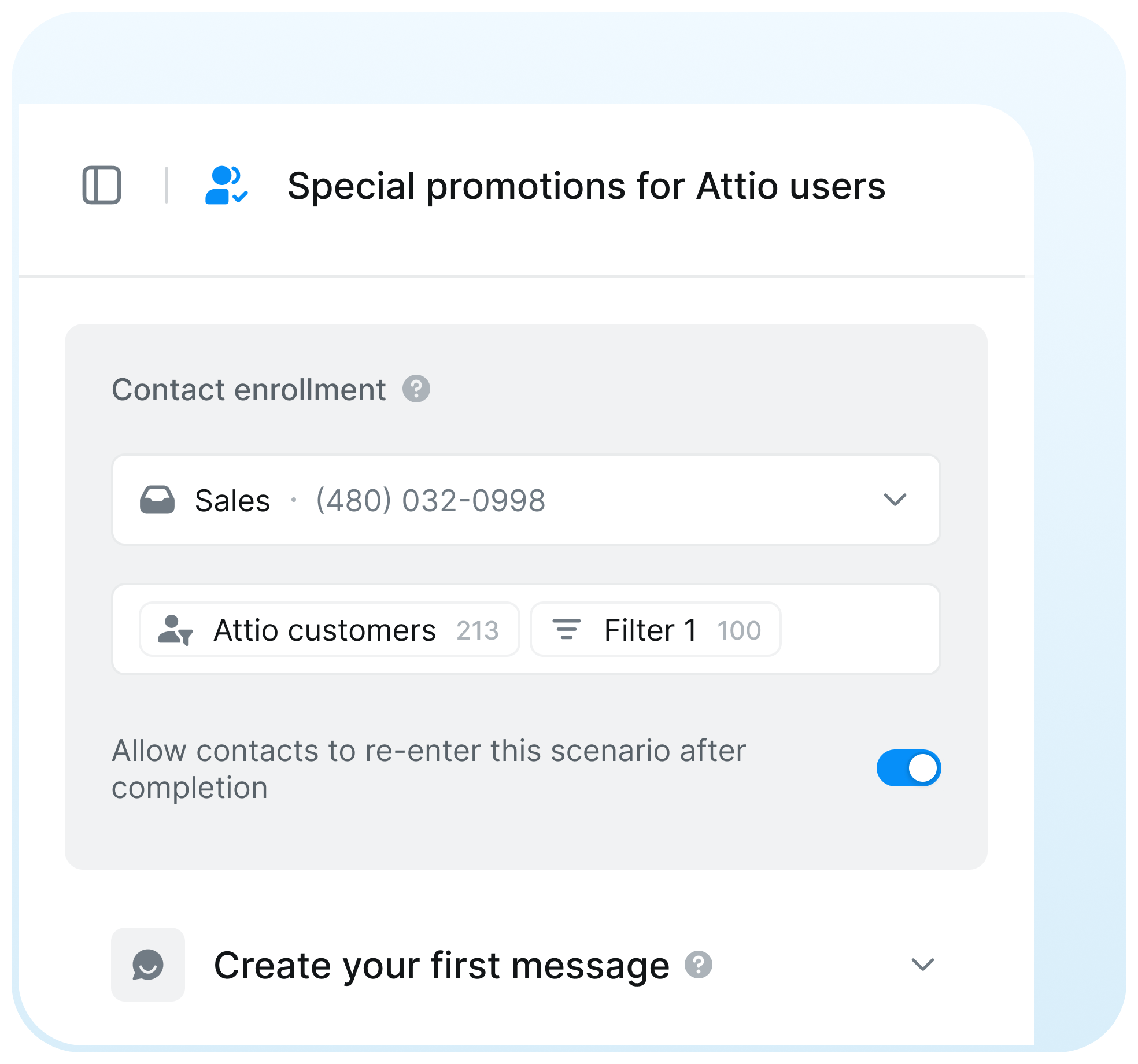This screenshot has height=1064, width=1138.
Task: Click the person-filter icon on Attio customers chip
Action: pyautogui.click(x=175, y=630)
